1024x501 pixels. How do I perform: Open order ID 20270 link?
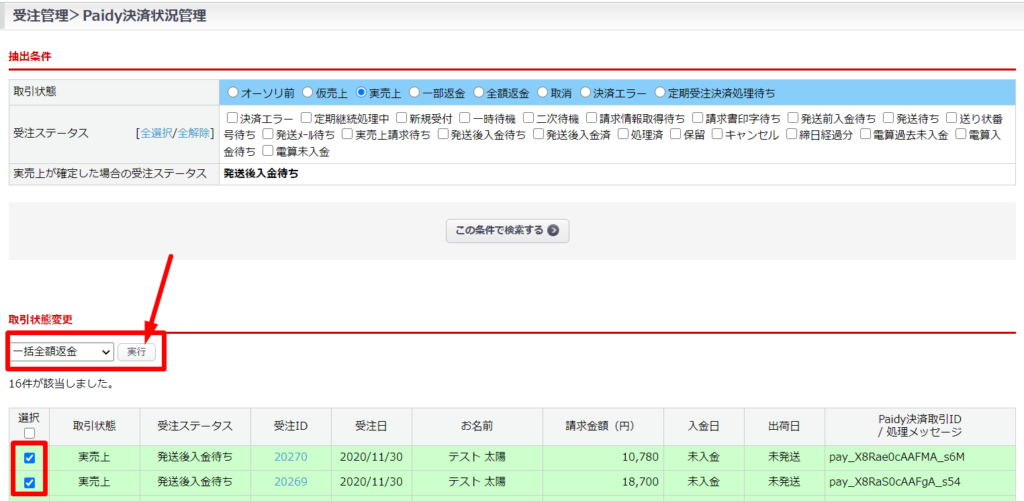point(290,458)
